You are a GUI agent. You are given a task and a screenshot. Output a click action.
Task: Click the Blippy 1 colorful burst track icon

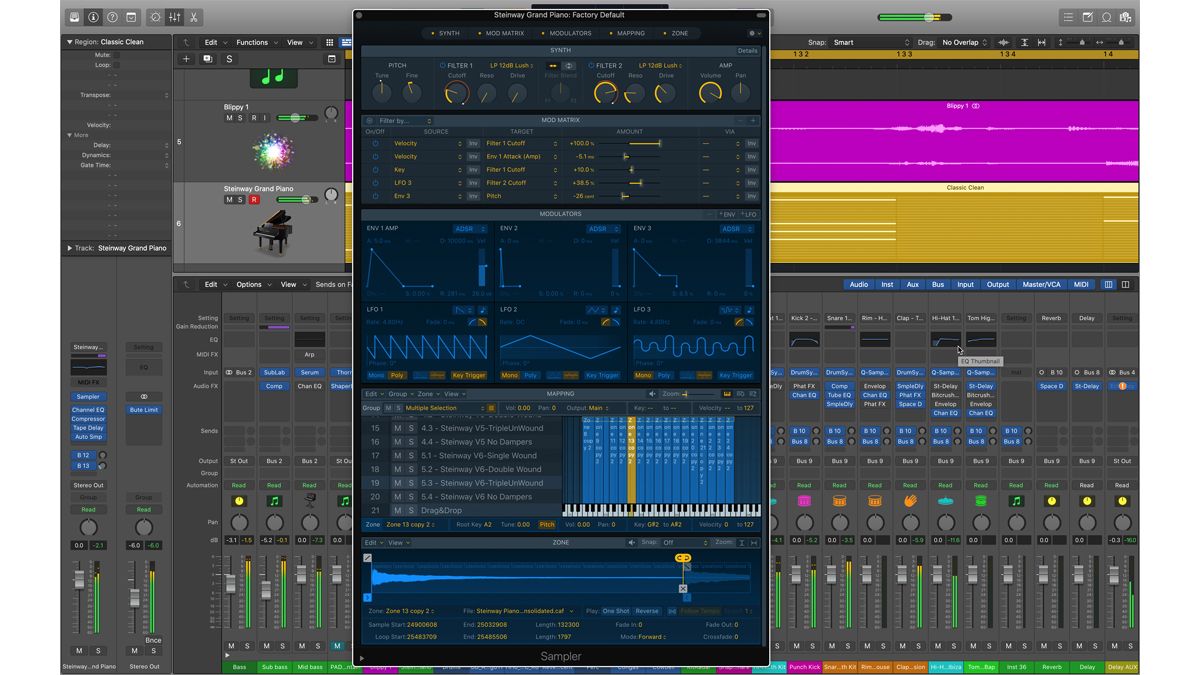[271, 151]
